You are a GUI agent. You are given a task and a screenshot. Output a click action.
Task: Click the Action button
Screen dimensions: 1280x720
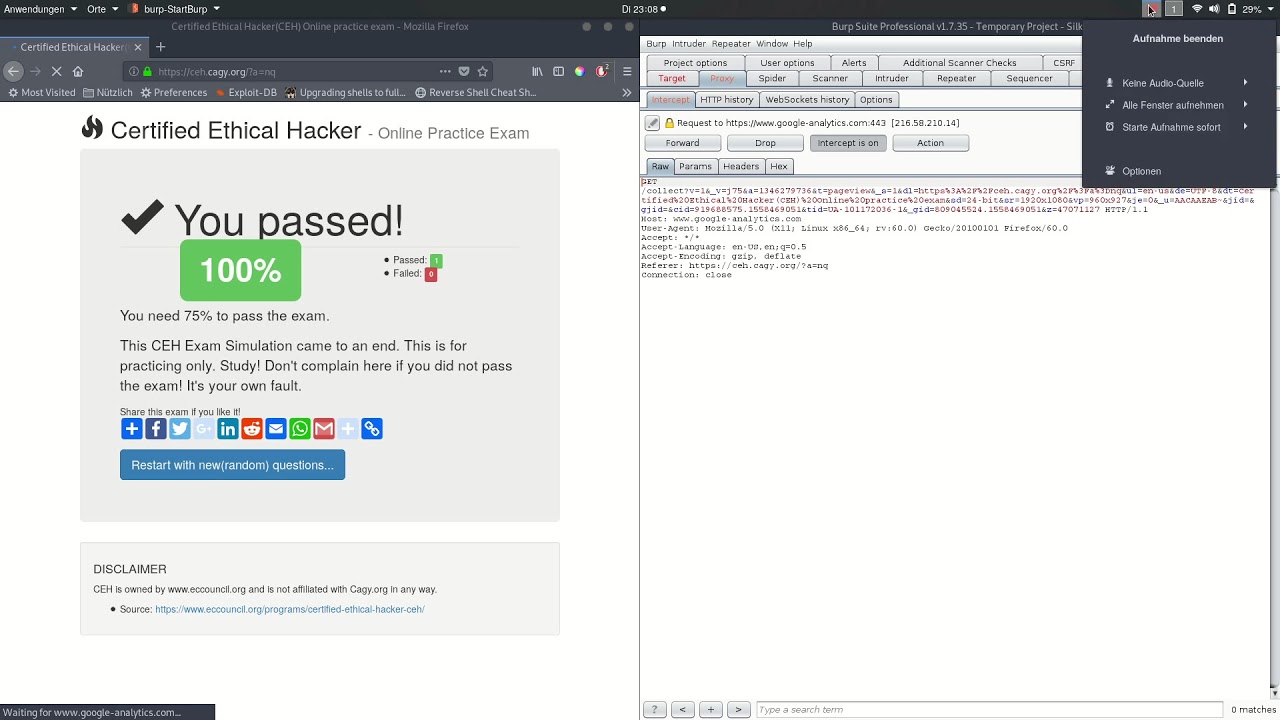tap(930, 143)
